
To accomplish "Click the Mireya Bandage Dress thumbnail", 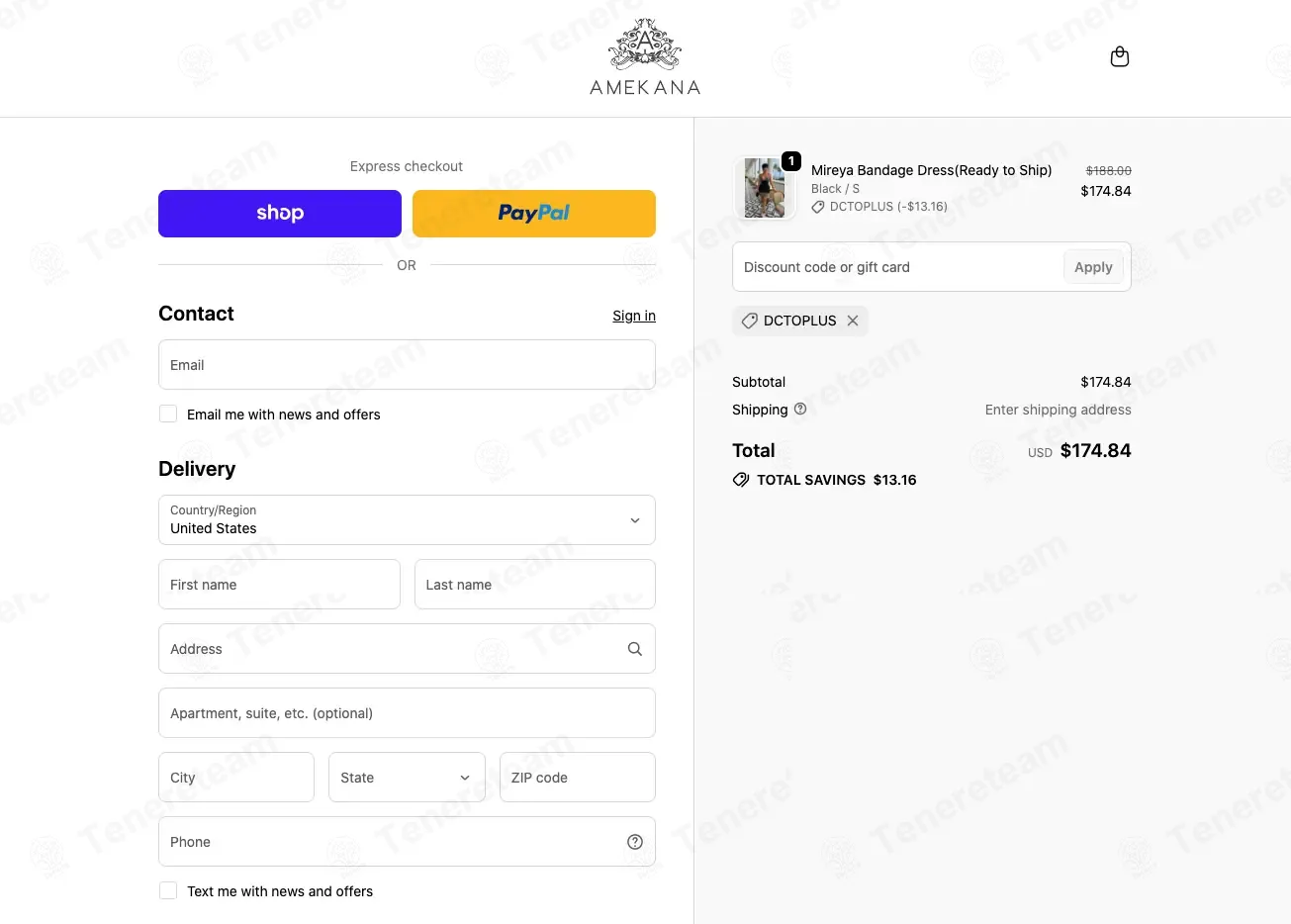I will pos(765,188).
